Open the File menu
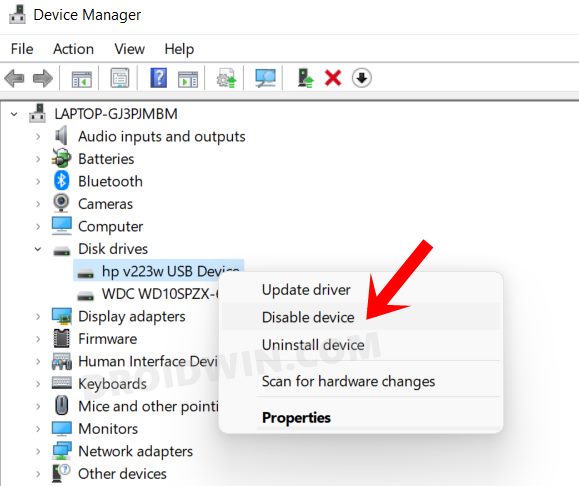The width and height of the screenshot is (579, 486). pyautogui.click(x=22, y=49)
